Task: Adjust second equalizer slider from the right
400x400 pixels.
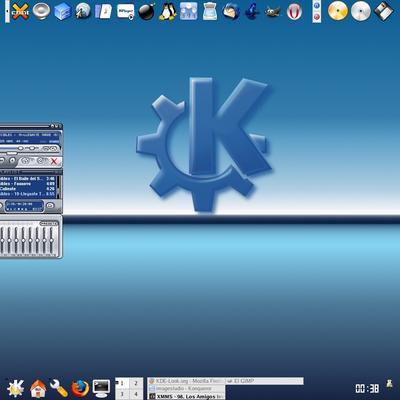Action: pos(44,241)
